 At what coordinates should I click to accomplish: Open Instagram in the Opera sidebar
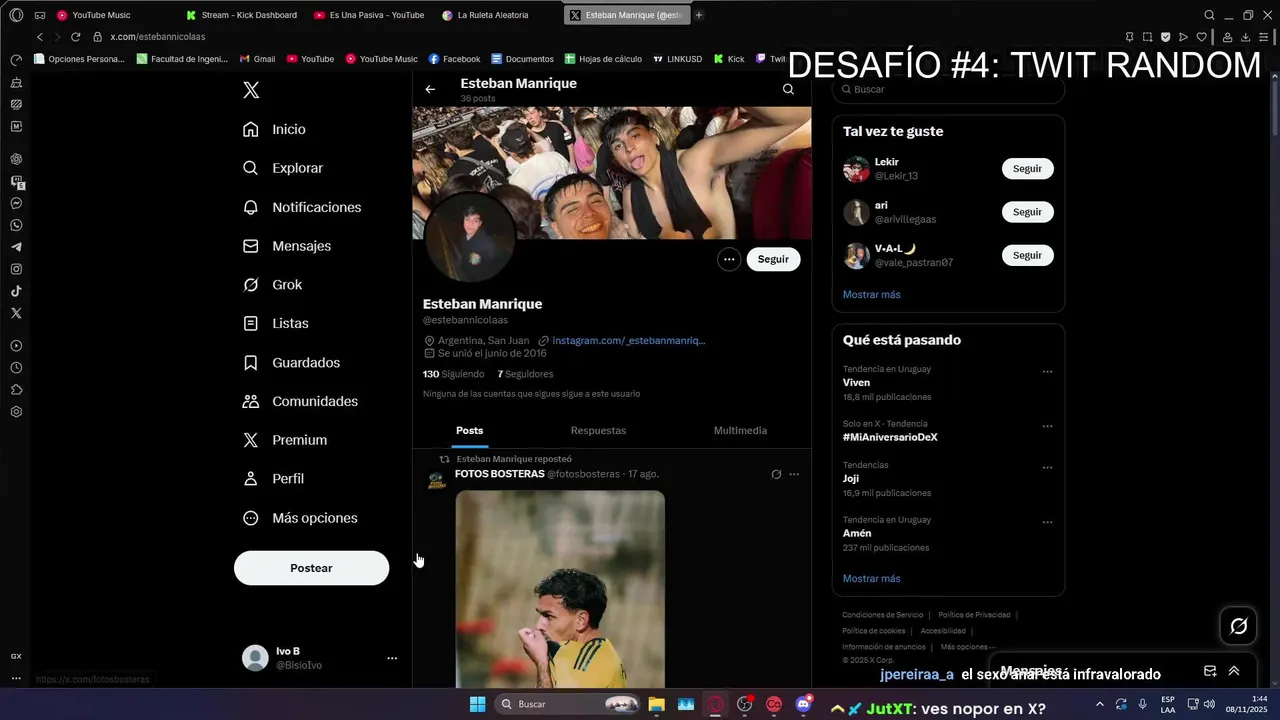16,269
